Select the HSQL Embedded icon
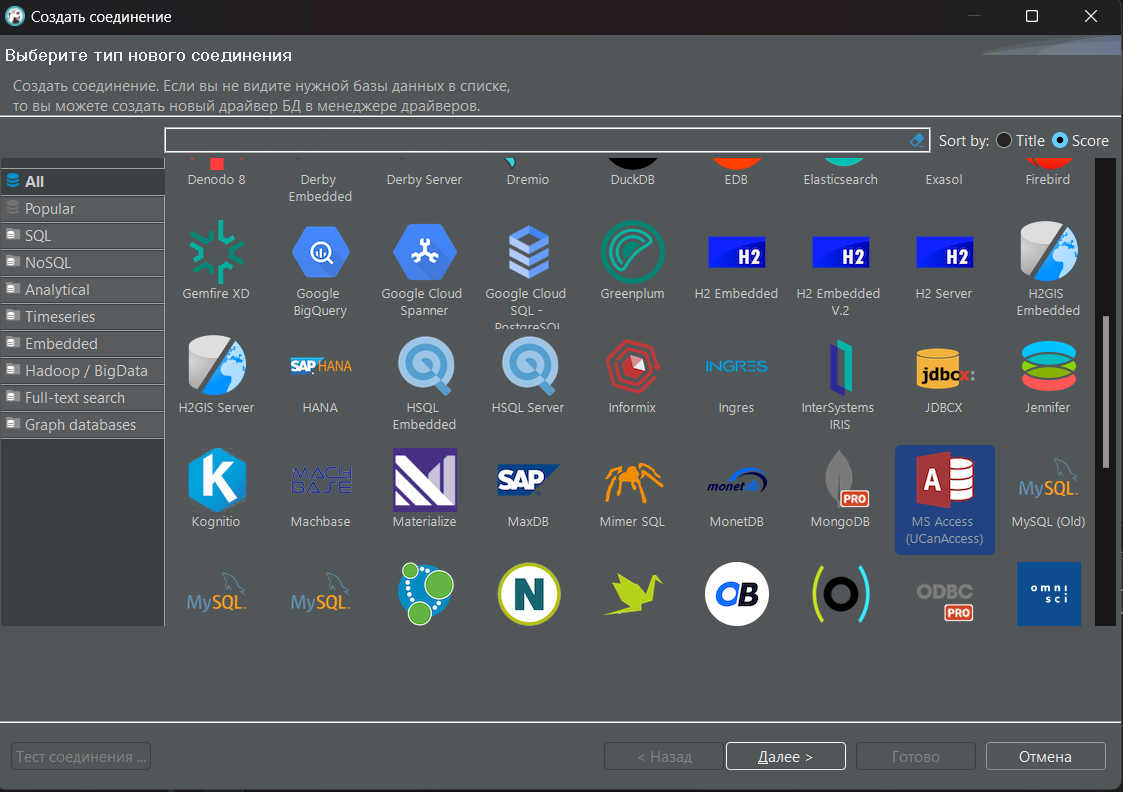The width and height of the screenshot is (1123, 792). 424,366
